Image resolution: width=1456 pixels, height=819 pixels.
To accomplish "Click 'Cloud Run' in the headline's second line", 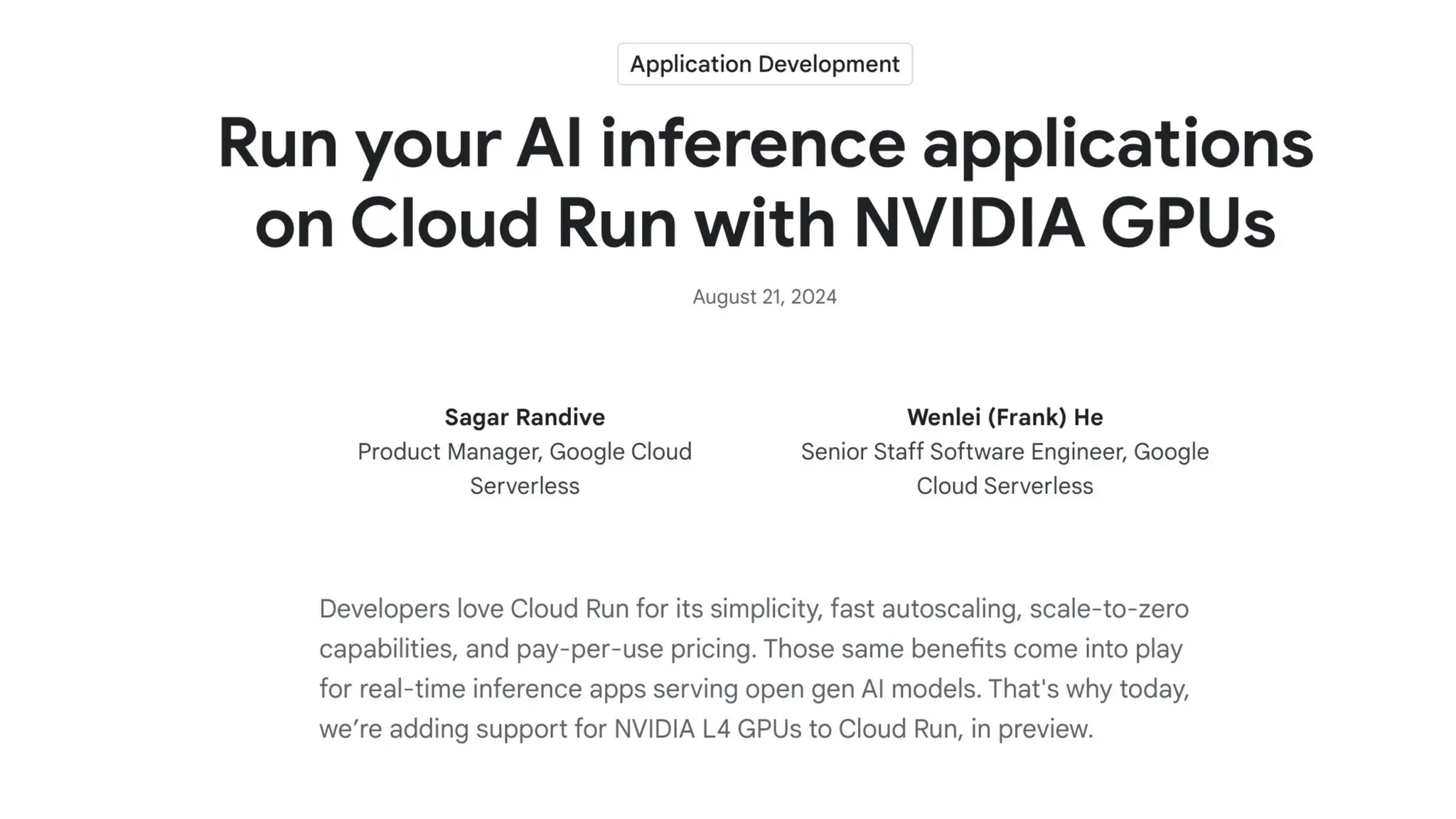I will [513, 223].
